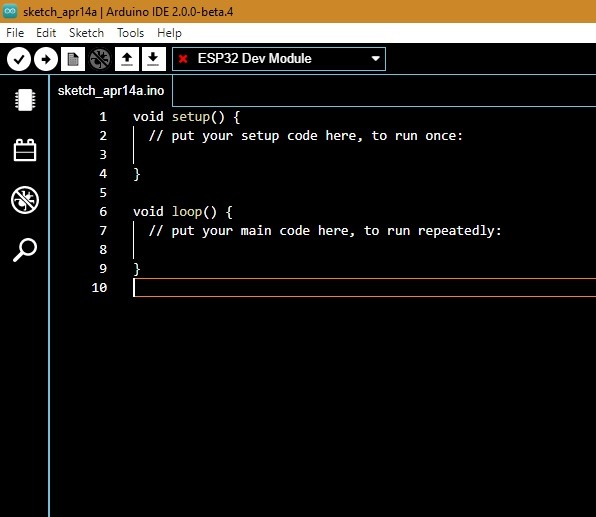Click the Save sketch down-arrow icon

click(154, 59)
